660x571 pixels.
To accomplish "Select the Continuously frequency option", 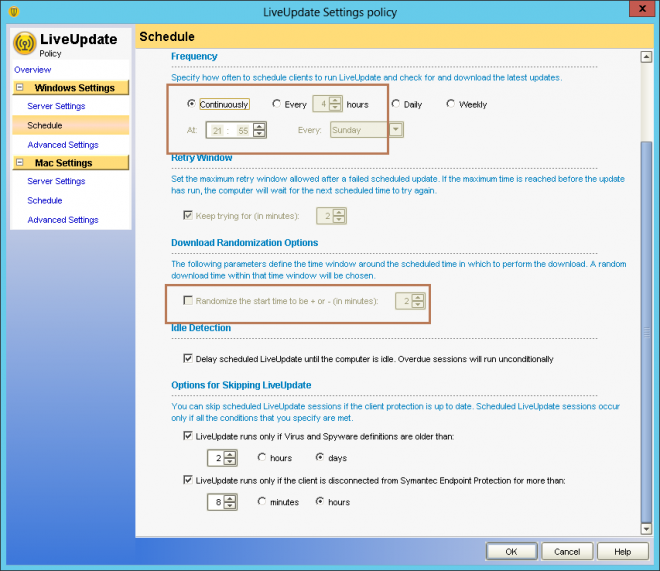I will 192,104.
